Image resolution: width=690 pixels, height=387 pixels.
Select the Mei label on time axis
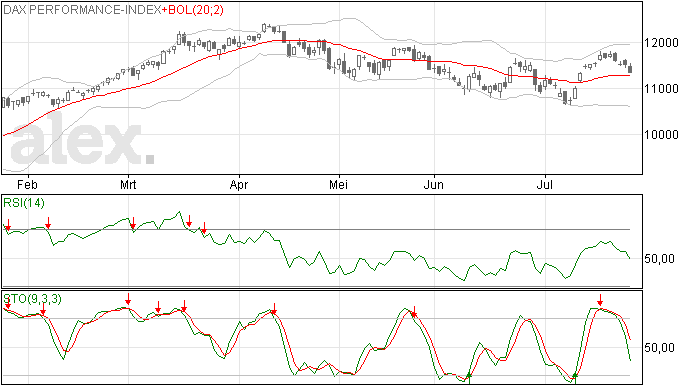tap(338, 185)
